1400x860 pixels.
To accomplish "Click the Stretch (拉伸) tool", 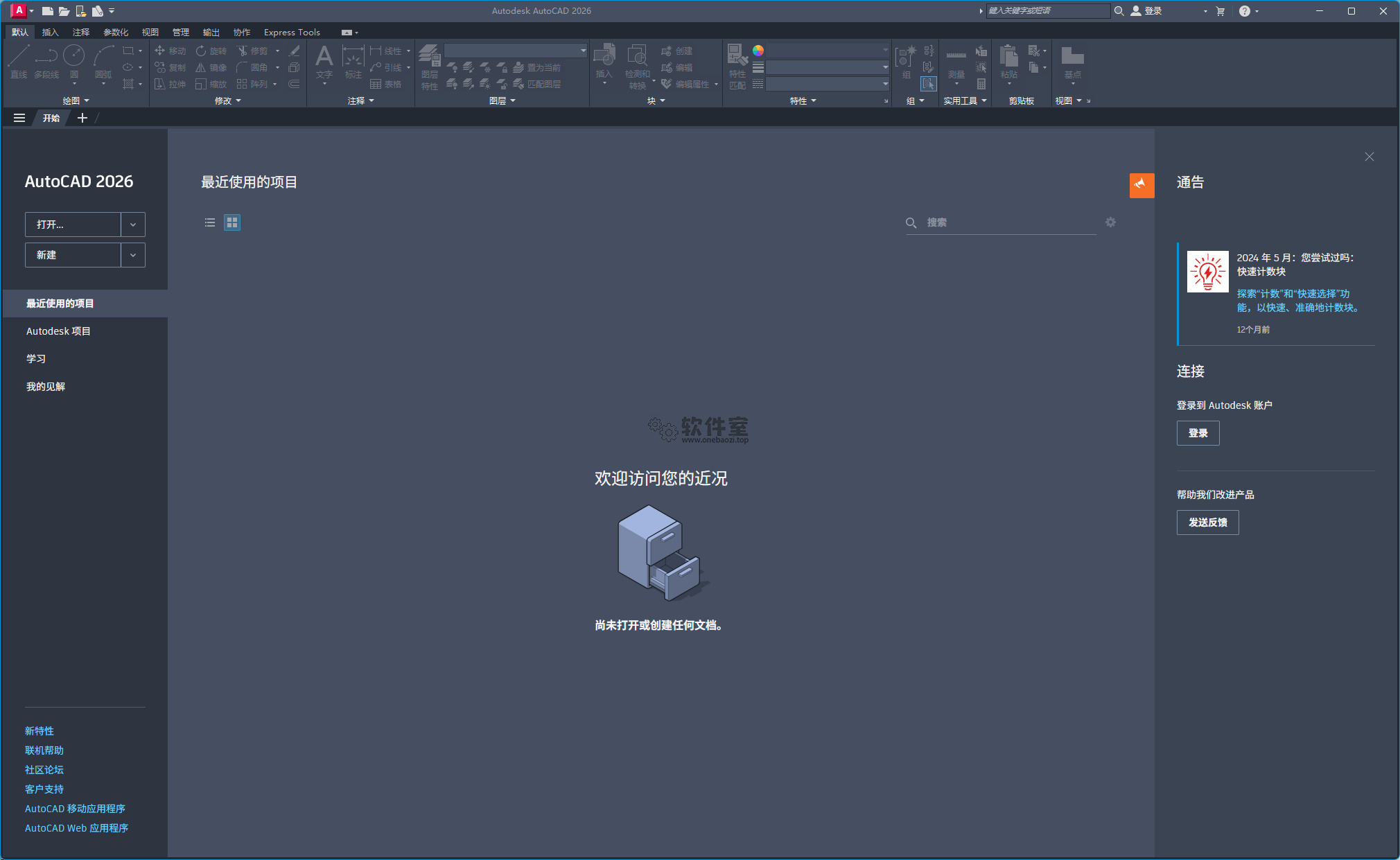I will [x=170, y=84].
